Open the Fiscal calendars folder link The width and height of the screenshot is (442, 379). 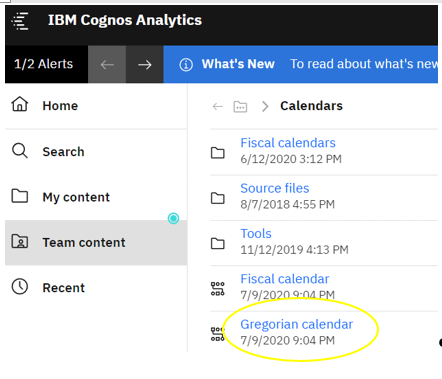point(288,143)
